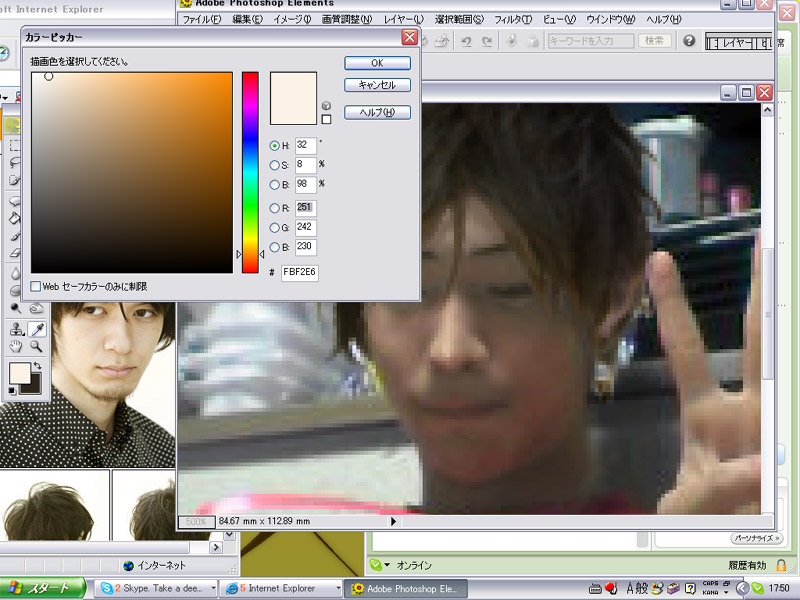Click inside the color field gradient
Image resolution: width=800 pixels, height=600 pixels.
click(x=132, y=172)
